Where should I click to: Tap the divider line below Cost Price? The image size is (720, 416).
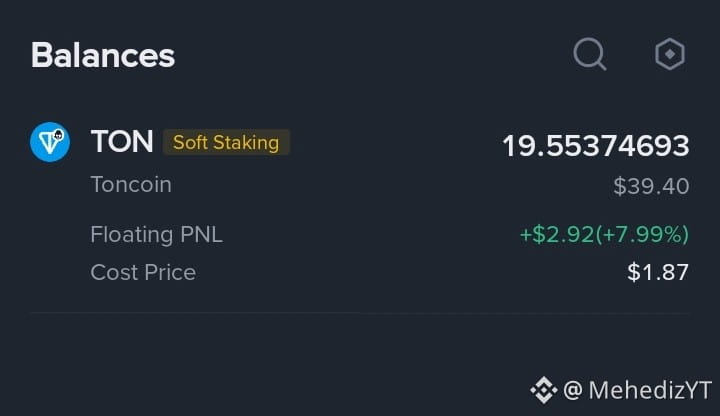click(360, 313)
